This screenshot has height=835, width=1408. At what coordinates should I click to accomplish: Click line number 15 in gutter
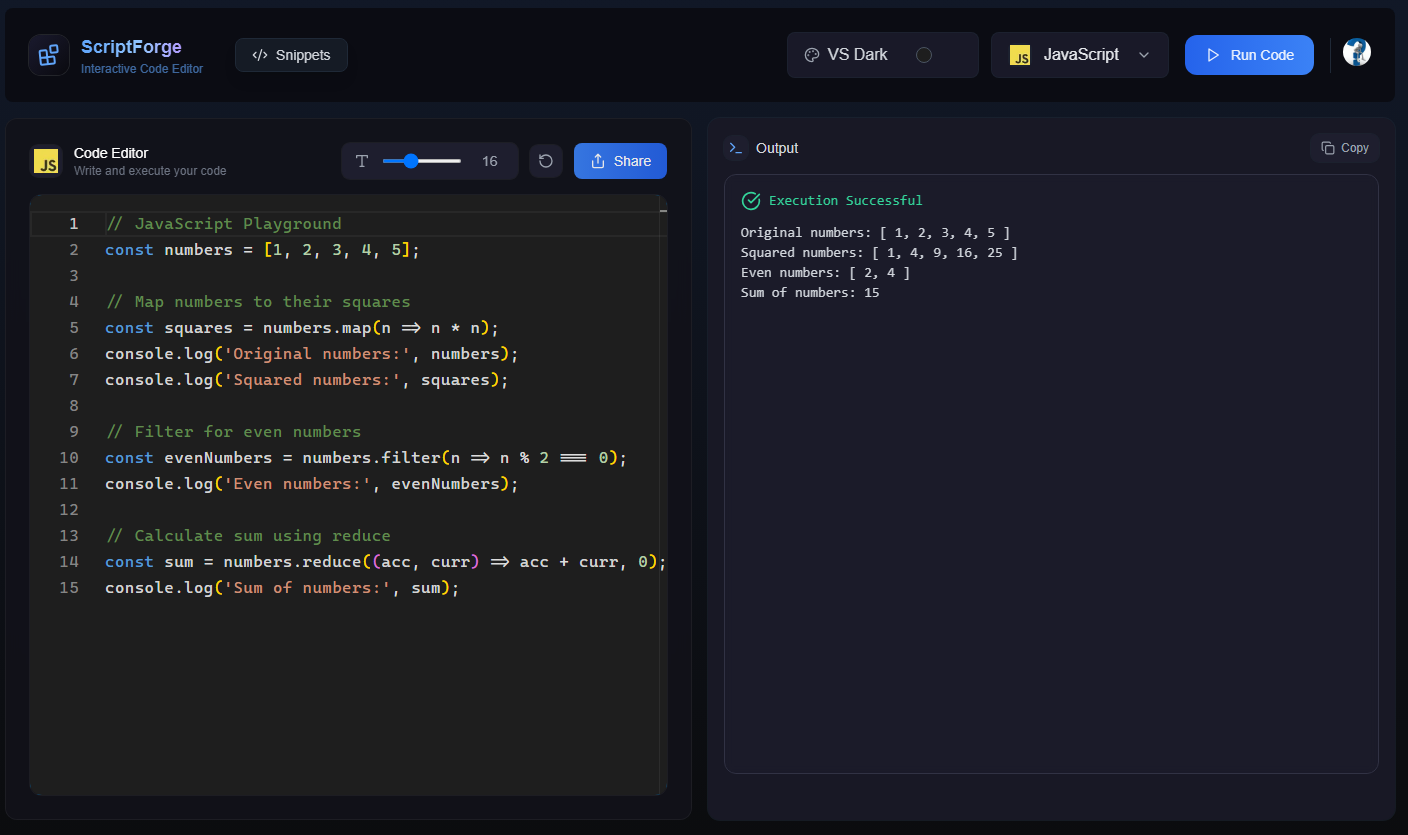(69, 588)
